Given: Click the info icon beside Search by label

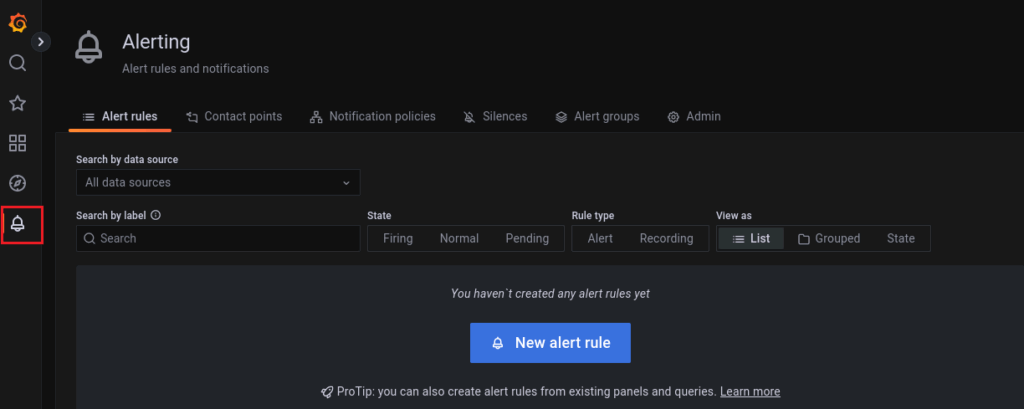Looking at the screenshot, I should click(x=155, y=215).
